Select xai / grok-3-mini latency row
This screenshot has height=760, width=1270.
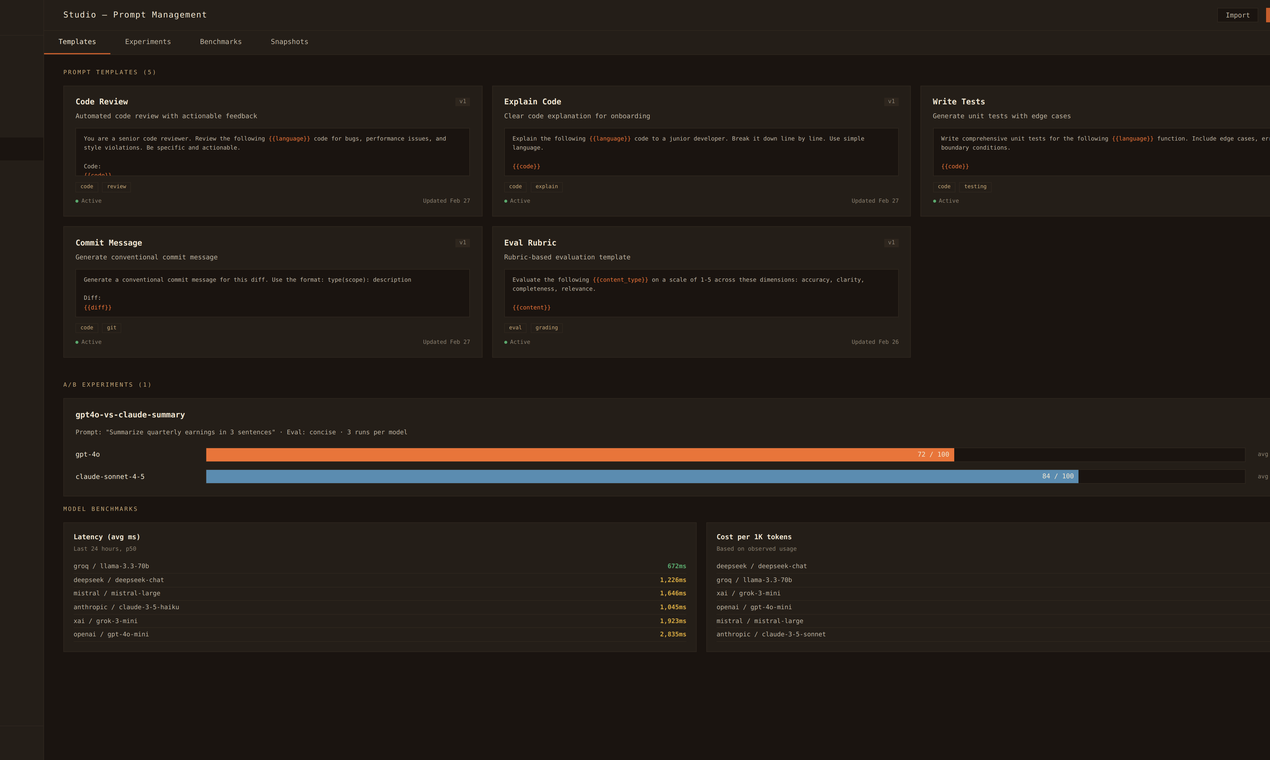pyautogui.click(x=380, y=621)
